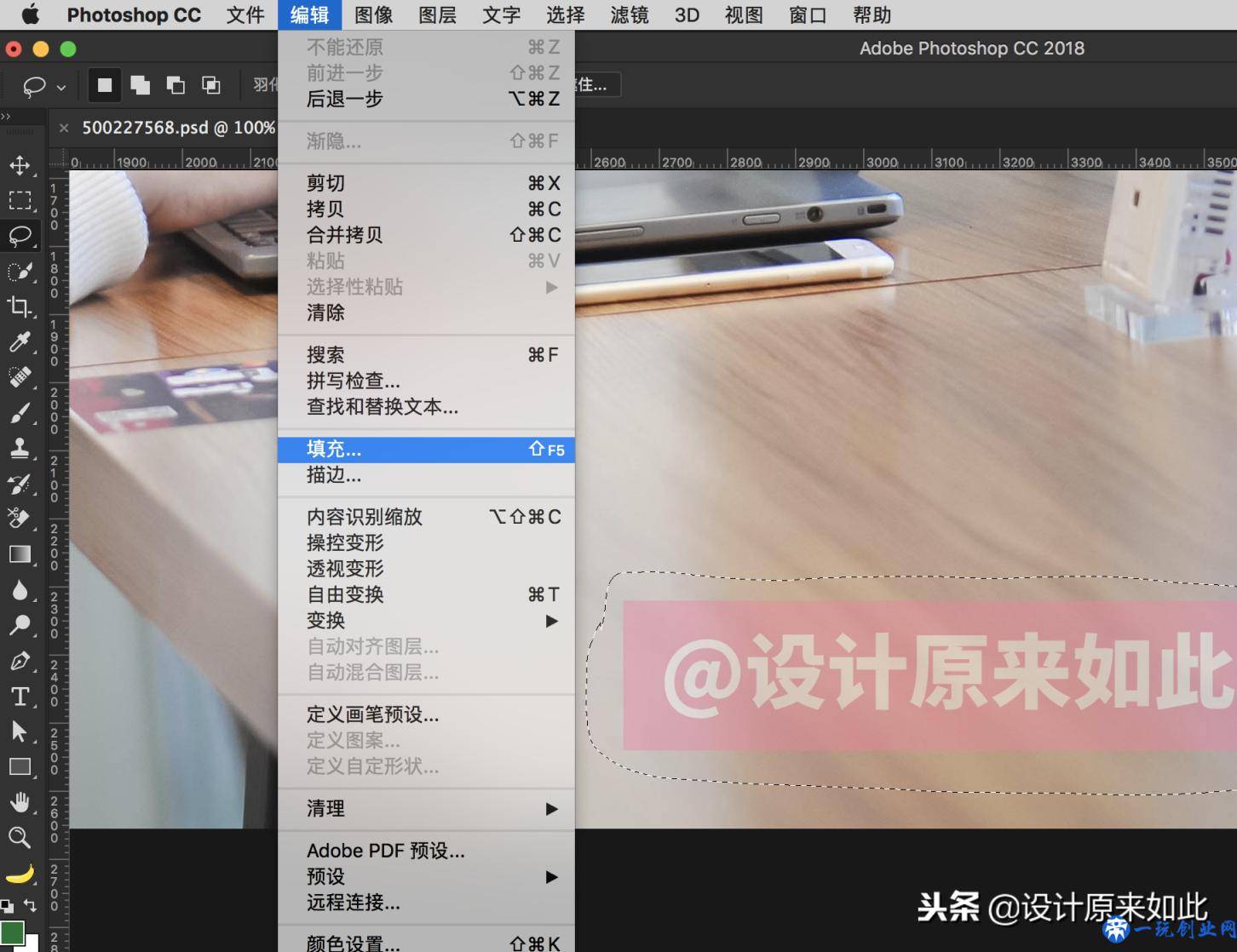Choose 剪切 menu entry

point(426,183)
